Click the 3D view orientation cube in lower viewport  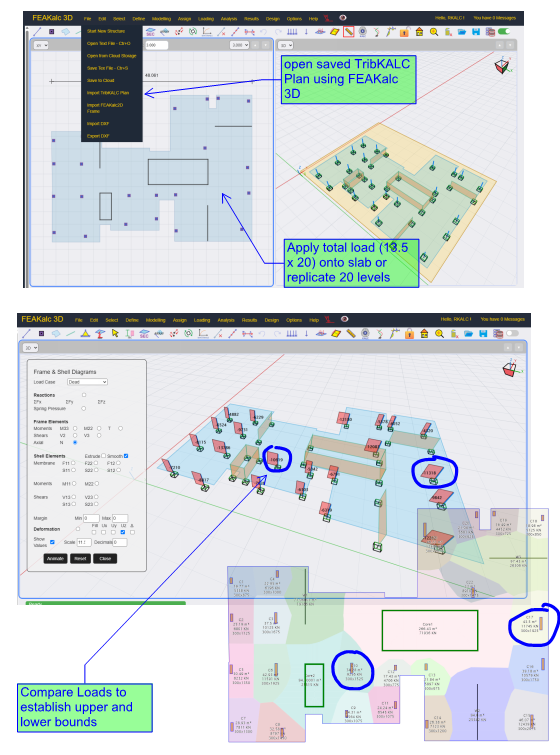[x=509, y=369]
